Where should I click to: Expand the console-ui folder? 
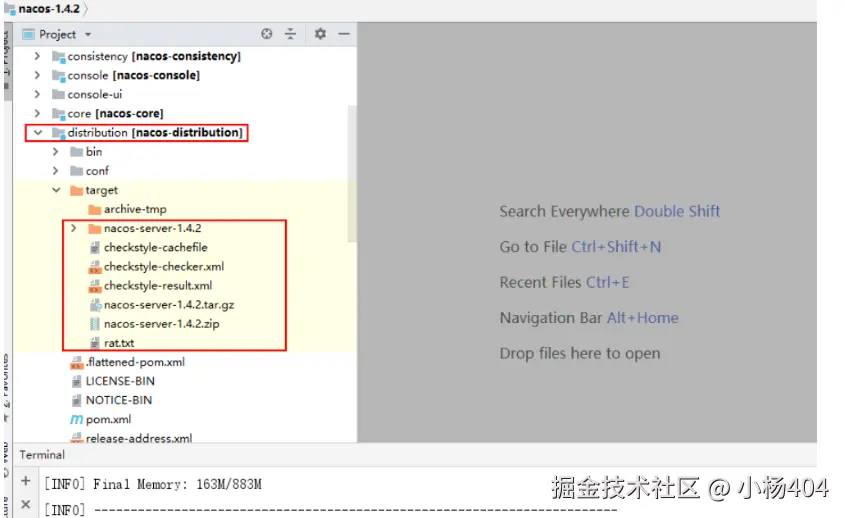(37, 94)
